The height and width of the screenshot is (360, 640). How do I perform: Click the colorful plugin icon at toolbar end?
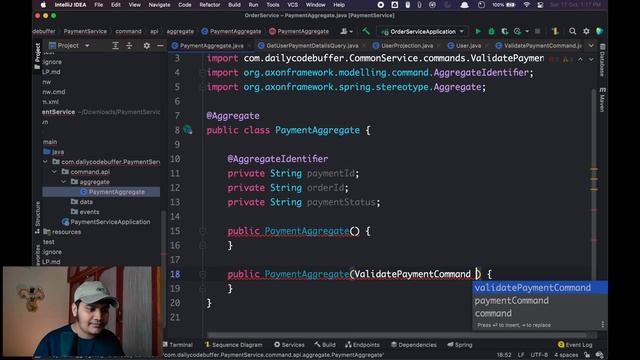click(x=600, y=31)
